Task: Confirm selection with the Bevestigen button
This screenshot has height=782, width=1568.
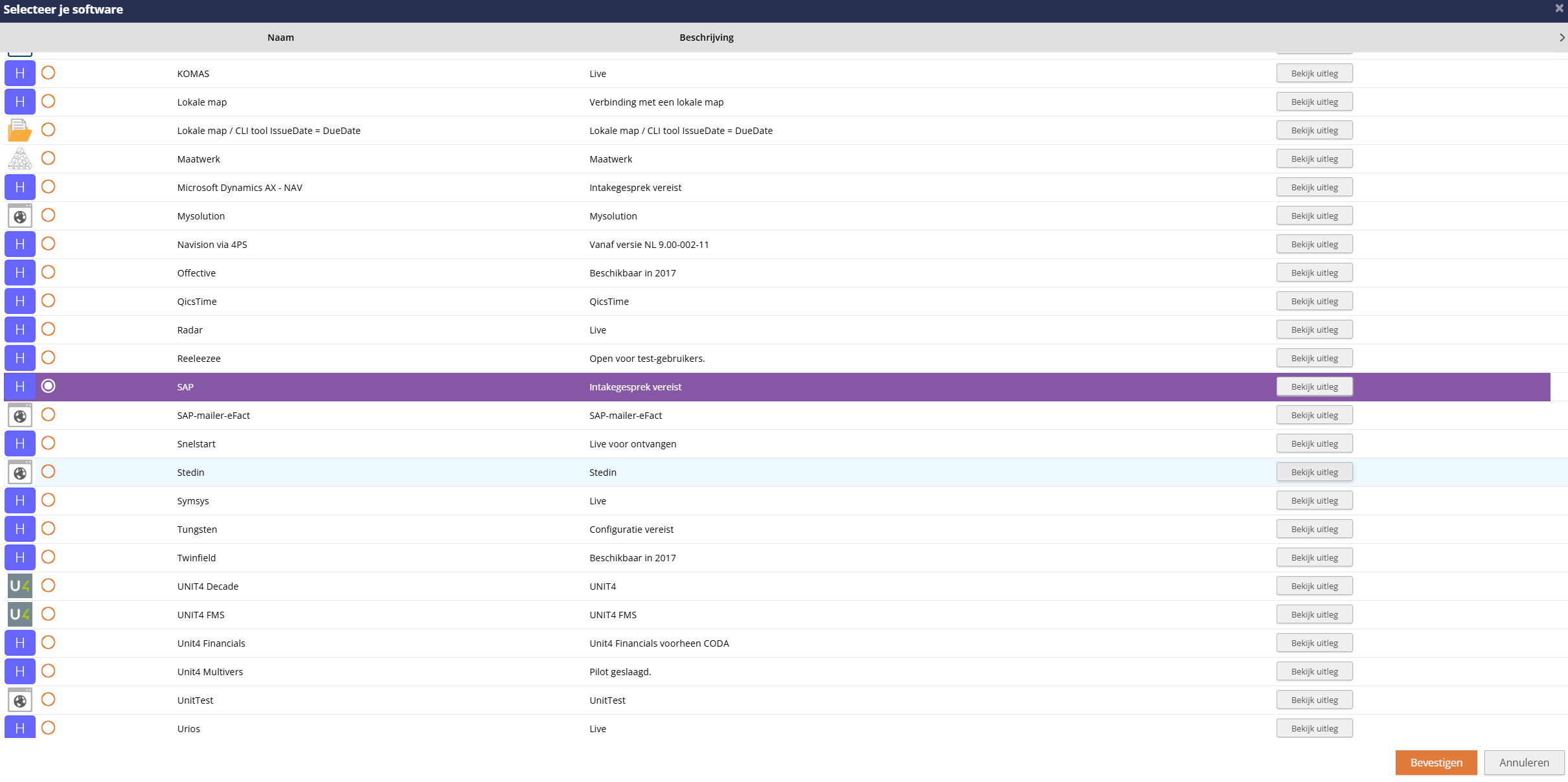Action: (1436, 763)
